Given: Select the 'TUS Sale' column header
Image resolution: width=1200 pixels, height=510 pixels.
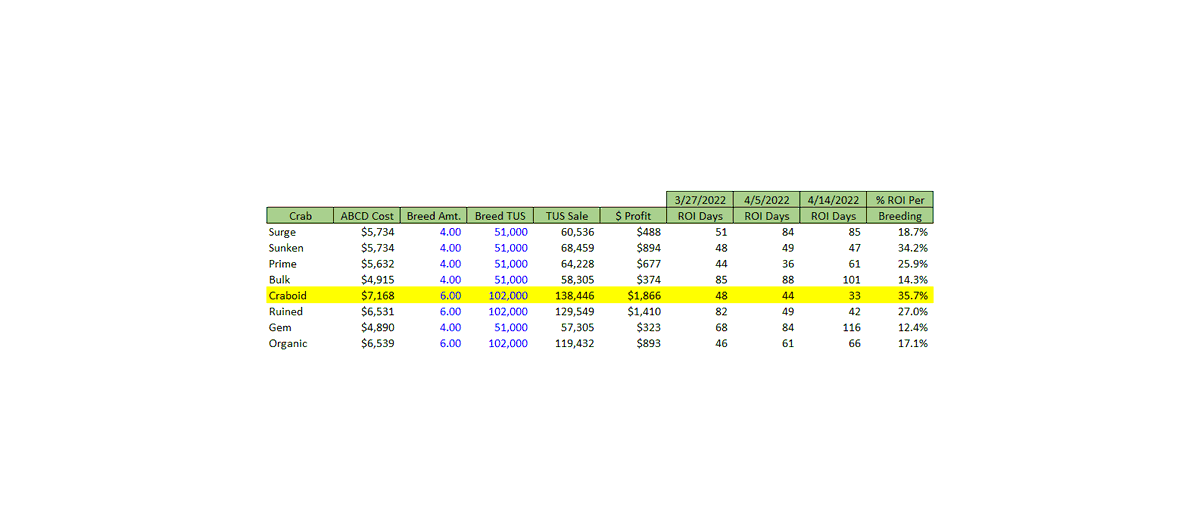Looking at the screenshot, I should 566,215.
